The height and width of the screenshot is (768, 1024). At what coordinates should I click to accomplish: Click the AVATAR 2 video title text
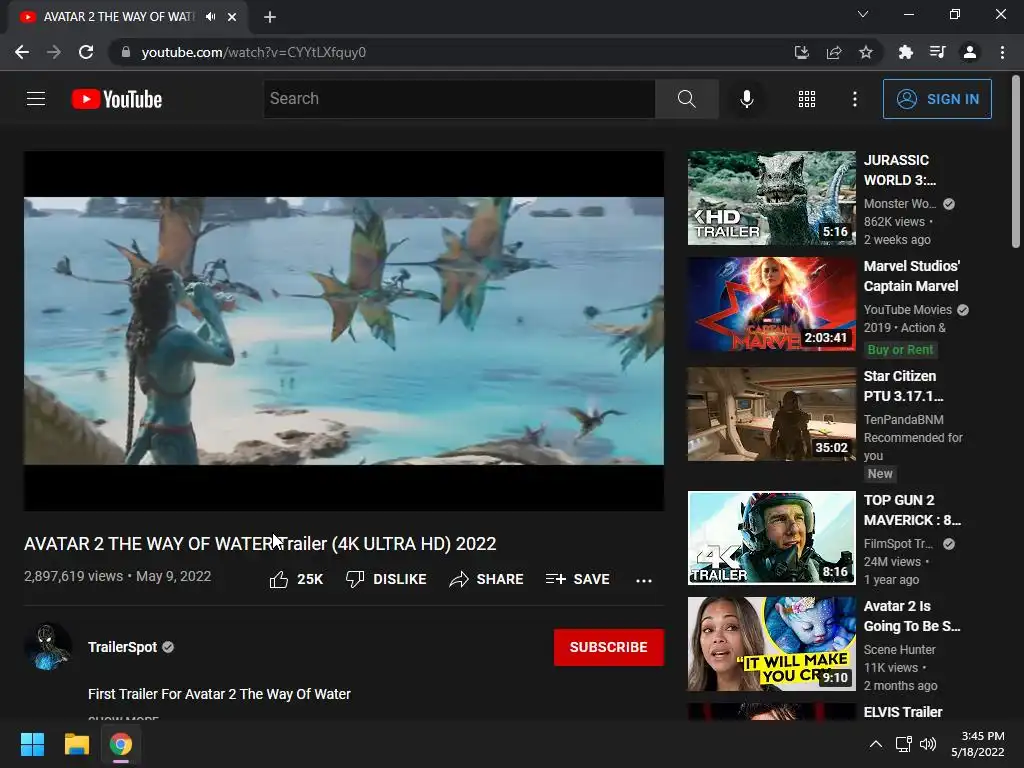[260, 543]
